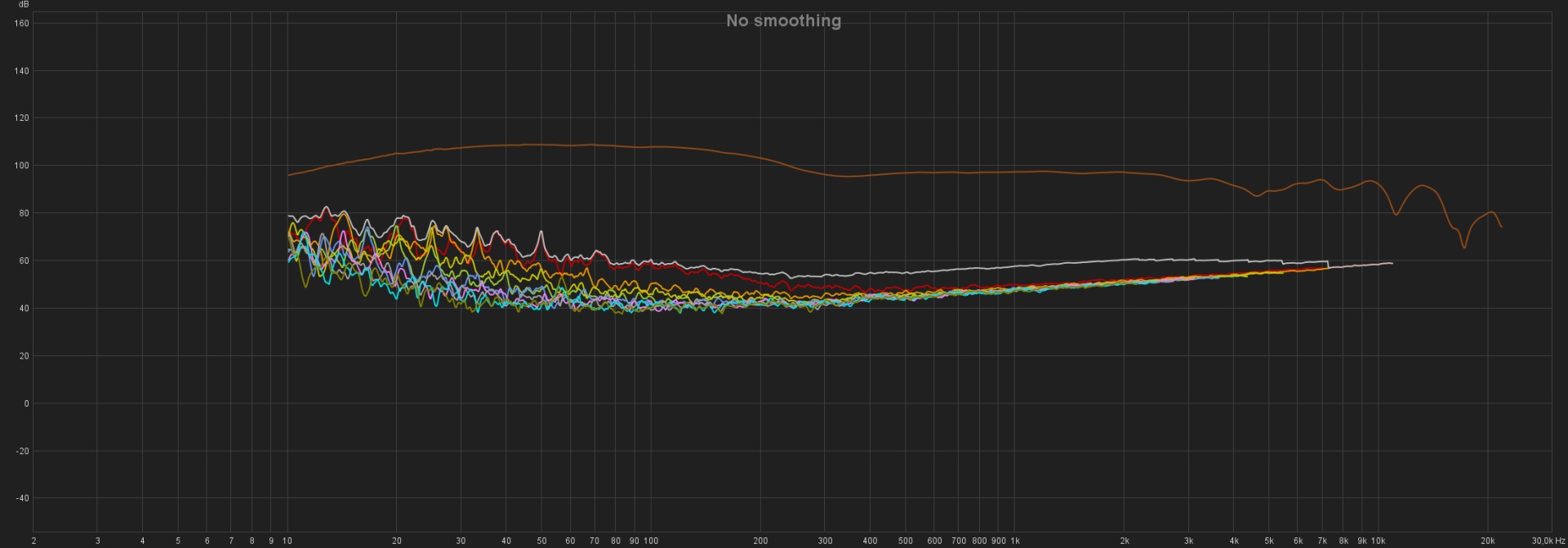The image size is (1568, 548).
Task: Click the 5 Hz frequency axis label
Action: pyautogui.click(x=178, y=541)
